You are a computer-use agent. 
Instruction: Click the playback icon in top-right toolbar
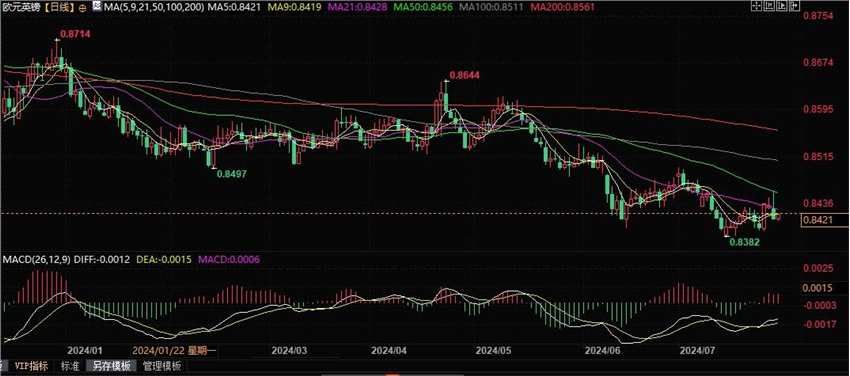tap(782, 5)
